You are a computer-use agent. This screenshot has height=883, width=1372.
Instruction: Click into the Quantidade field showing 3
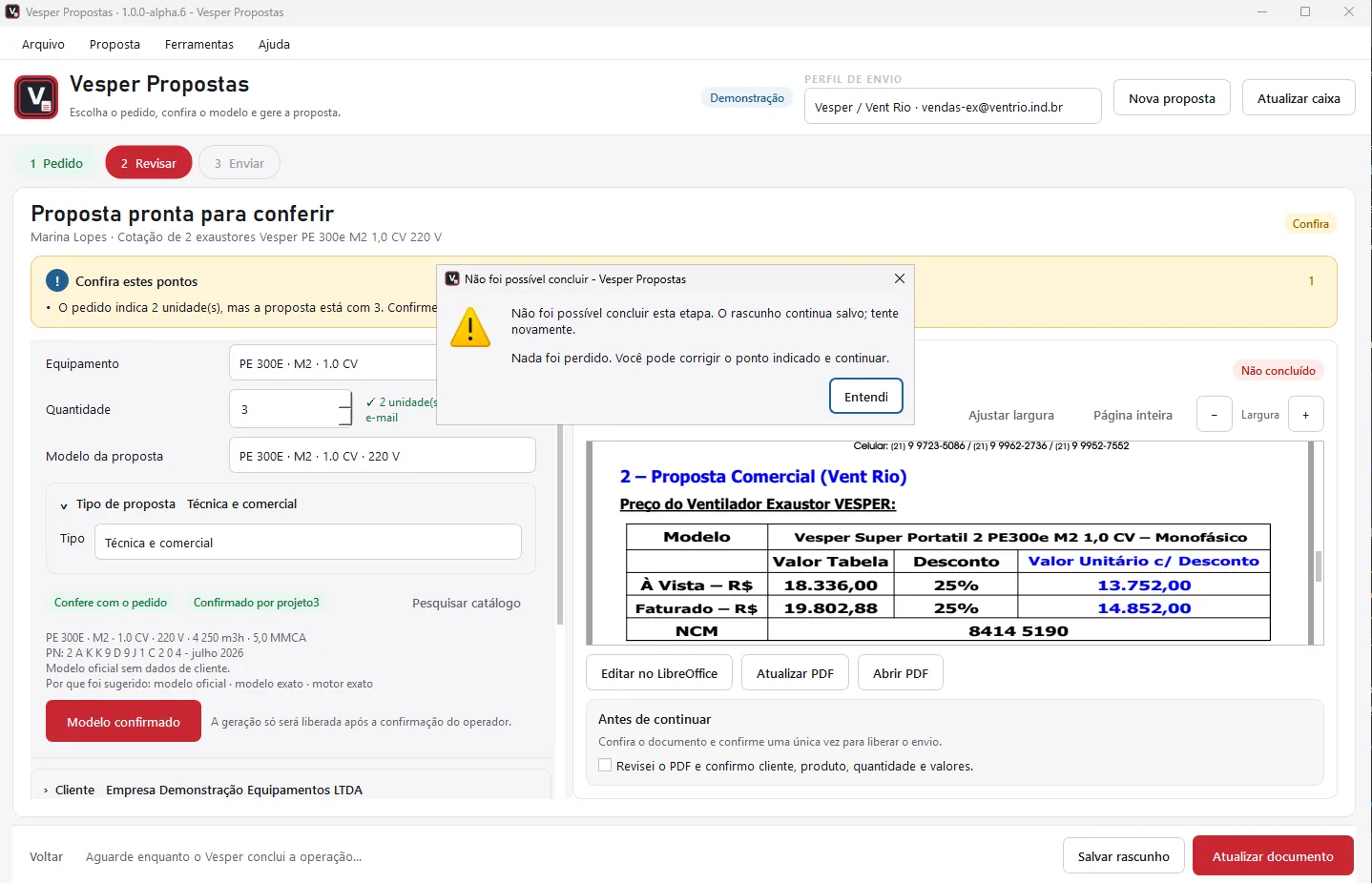pos(283,409)
